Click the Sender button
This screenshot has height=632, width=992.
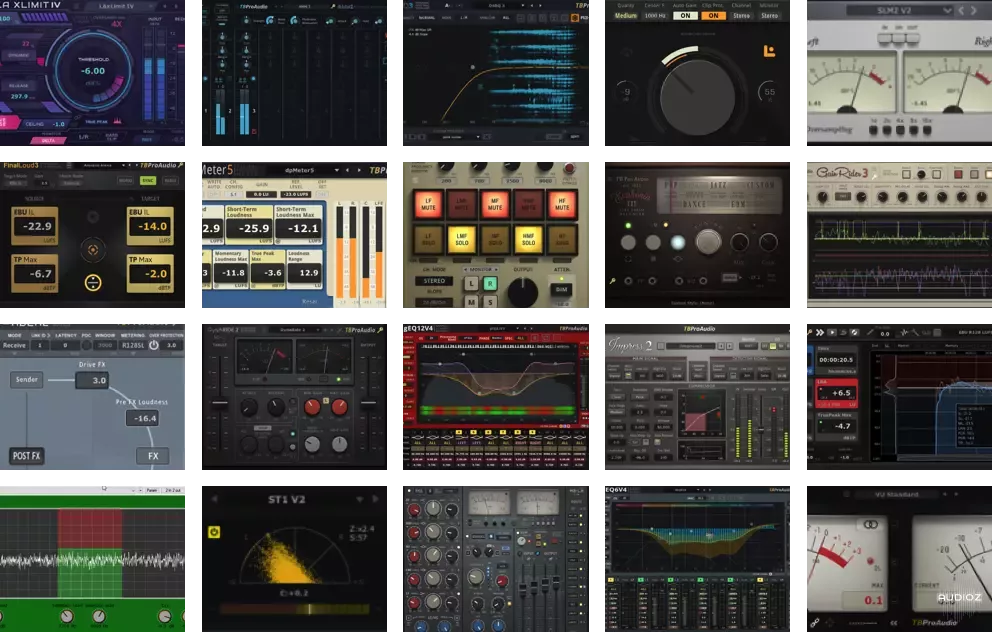coord(27,380)
